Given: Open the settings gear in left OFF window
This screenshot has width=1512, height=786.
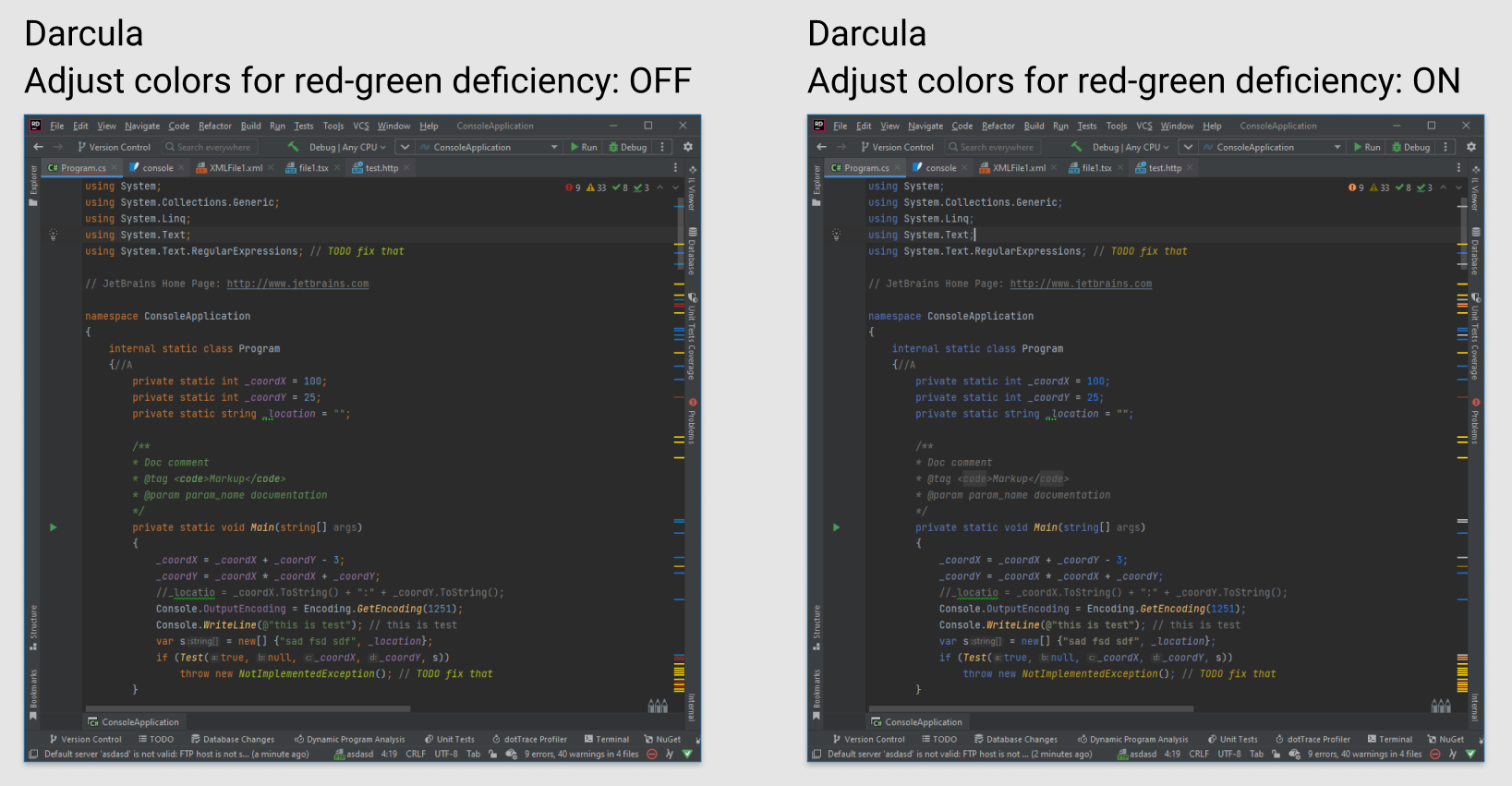Looking at the screenshot, I should click(688, 147).
